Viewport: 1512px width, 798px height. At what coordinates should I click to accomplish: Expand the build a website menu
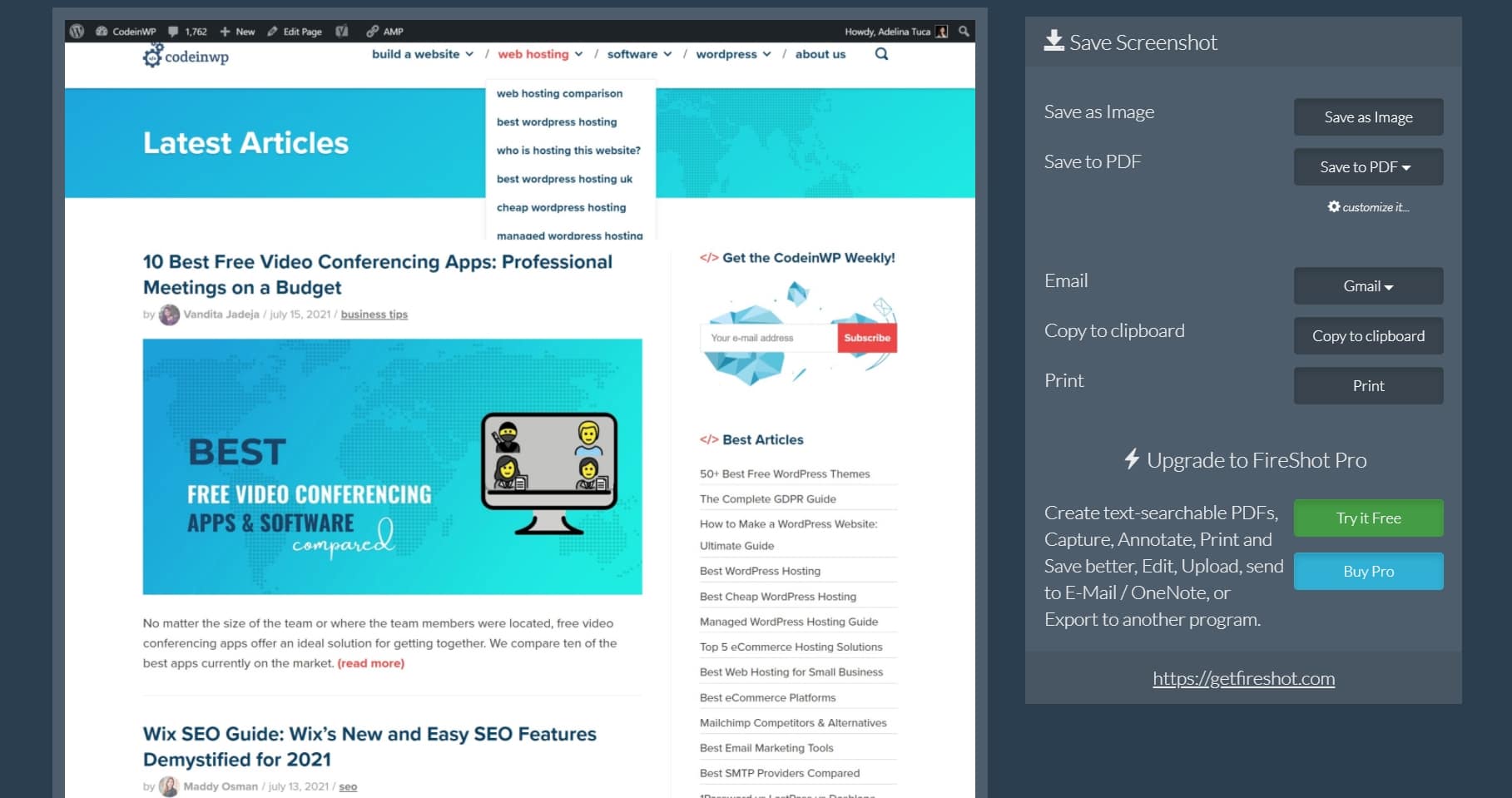(422, 54)
